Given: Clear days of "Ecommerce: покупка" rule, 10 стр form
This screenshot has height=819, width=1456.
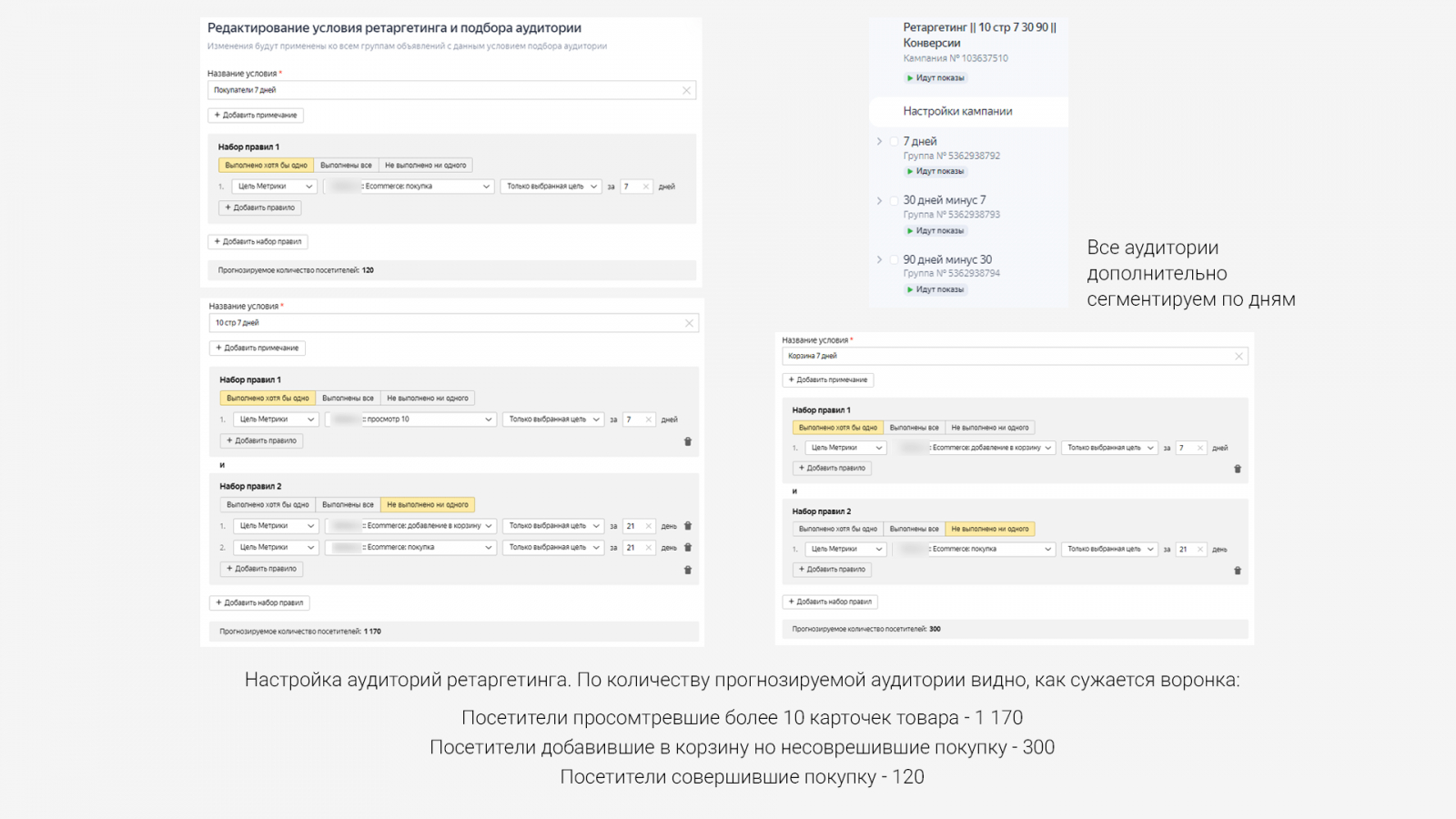Looking at the screenshot, I should 649,548.
